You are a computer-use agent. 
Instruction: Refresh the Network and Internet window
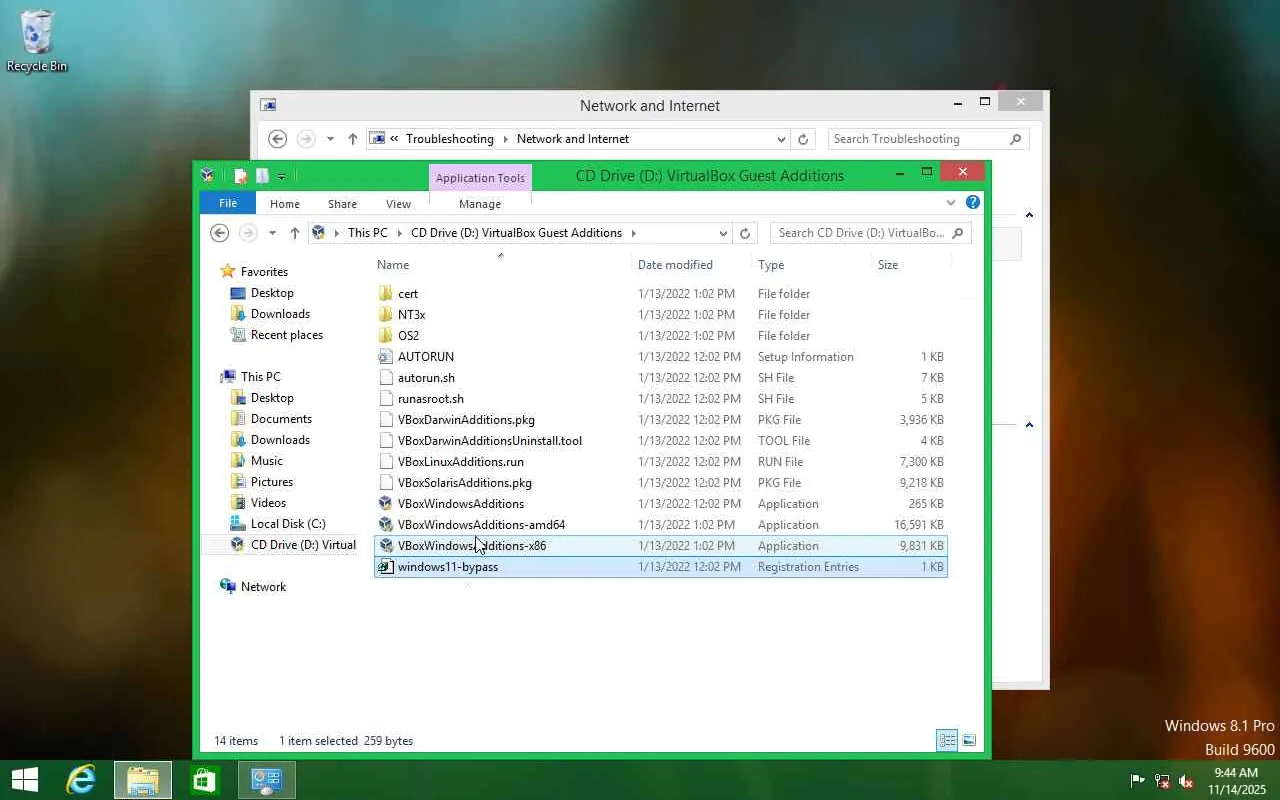tap(803, 139)
